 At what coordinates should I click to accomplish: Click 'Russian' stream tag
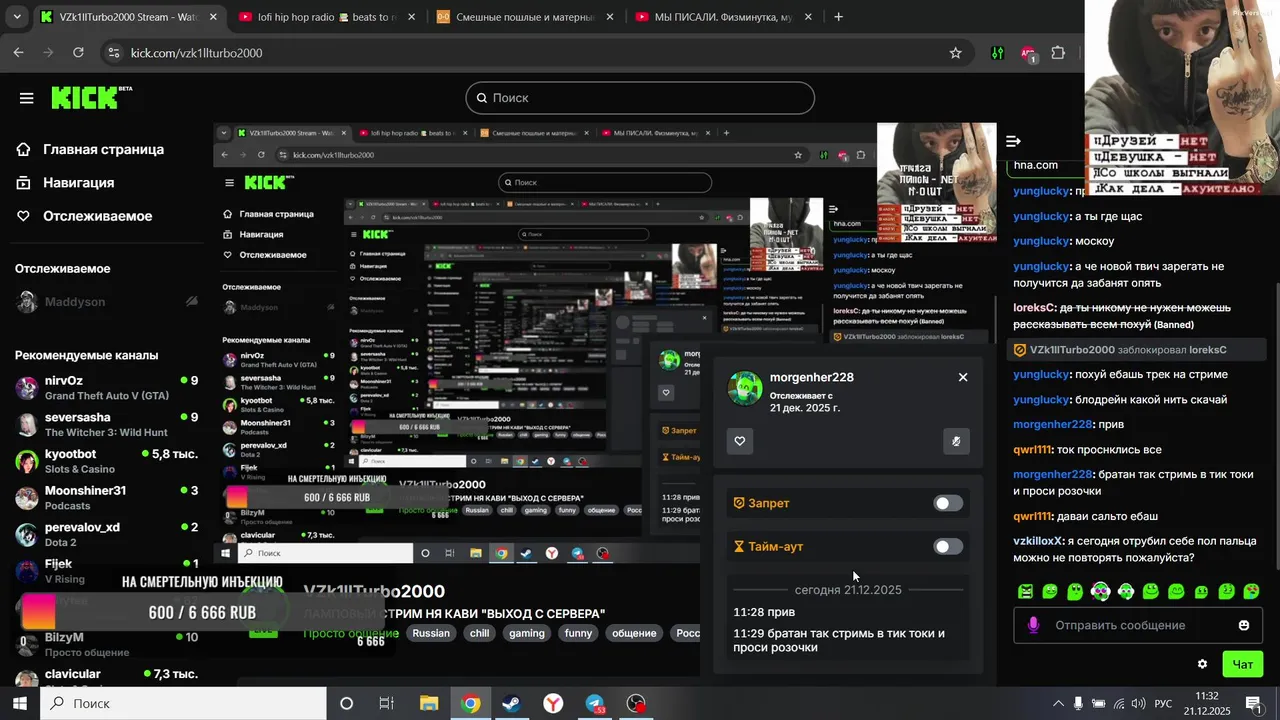point(431,633)
